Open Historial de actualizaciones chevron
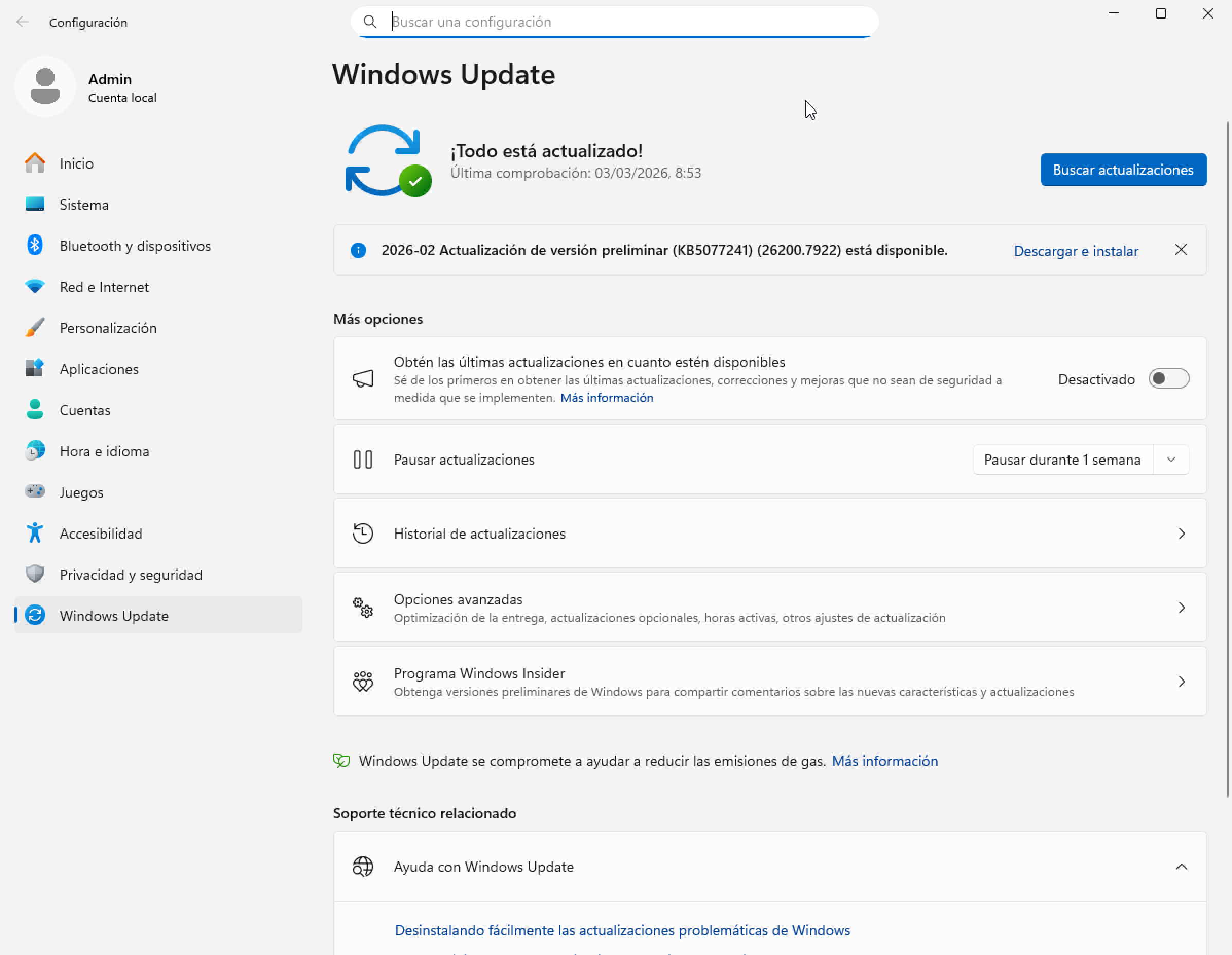1232x955 pixels. (x=1181, y=534)
